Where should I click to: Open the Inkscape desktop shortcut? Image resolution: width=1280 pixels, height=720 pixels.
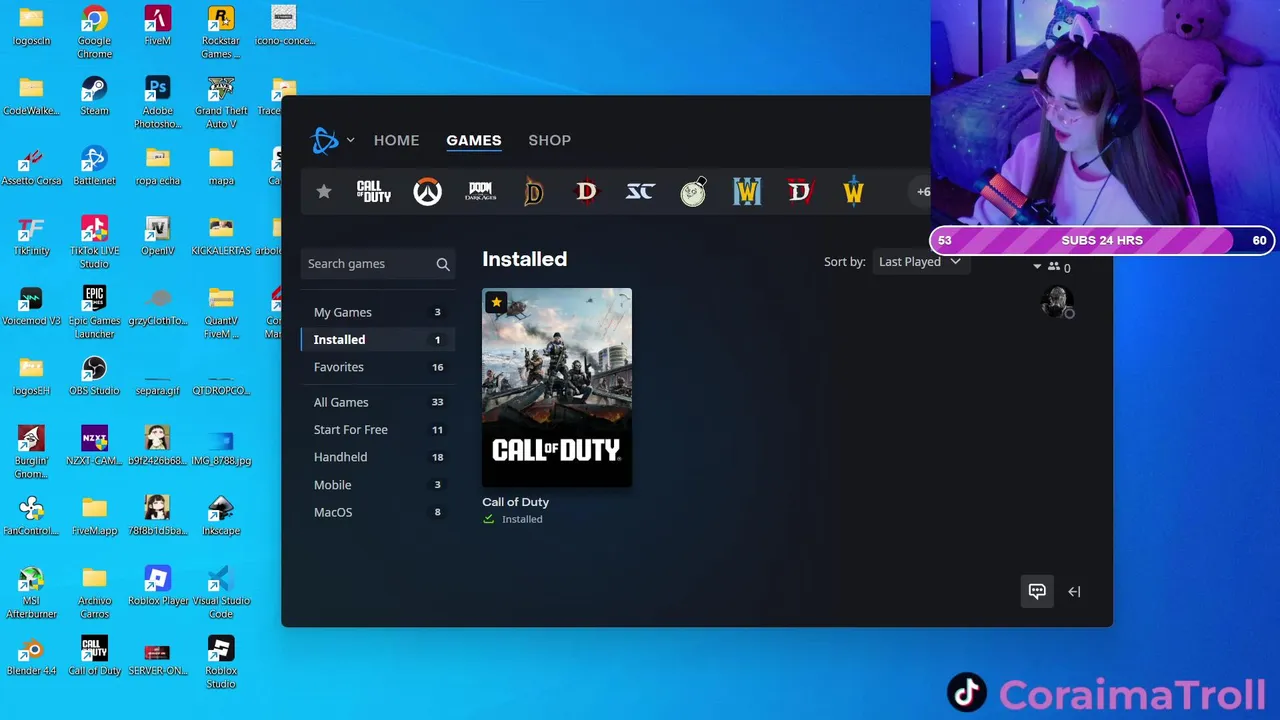220,517
